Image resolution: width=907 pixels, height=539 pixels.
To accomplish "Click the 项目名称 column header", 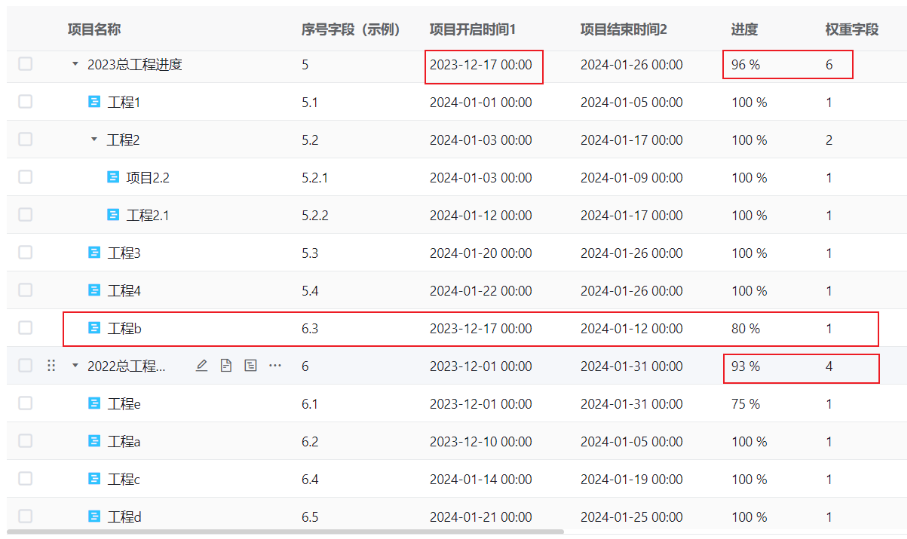I will tap(94, 30).
